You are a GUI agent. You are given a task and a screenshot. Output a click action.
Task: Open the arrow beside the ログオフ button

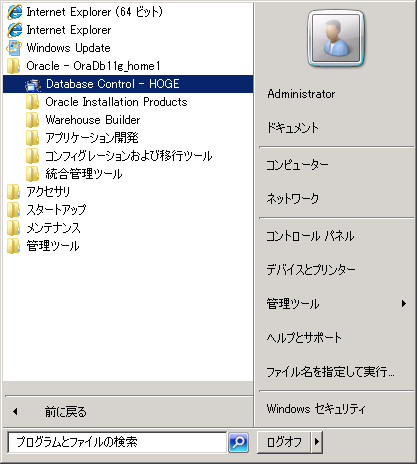click(x=317, y=442)
